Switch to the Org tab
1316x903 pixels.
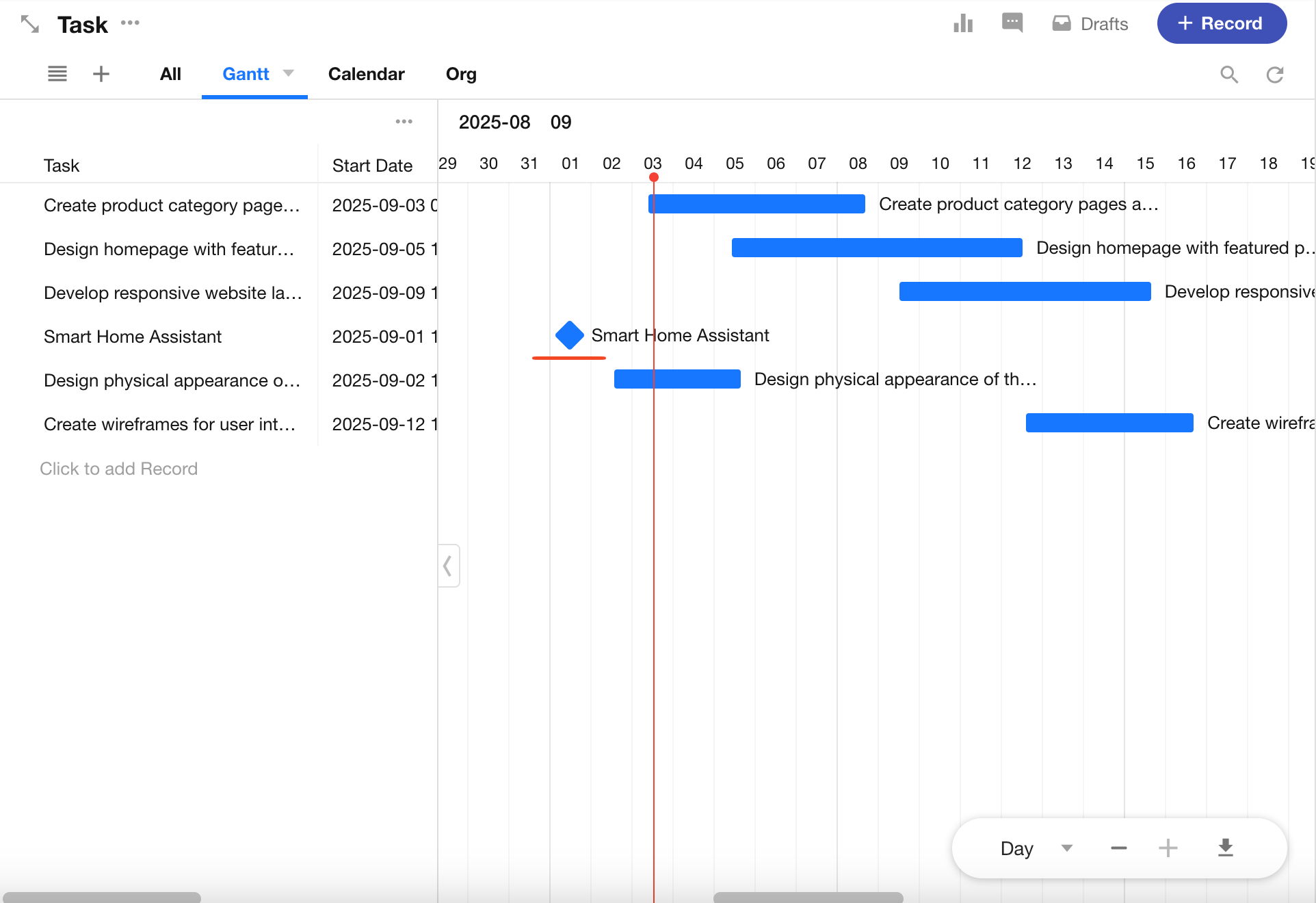point(461,74)
